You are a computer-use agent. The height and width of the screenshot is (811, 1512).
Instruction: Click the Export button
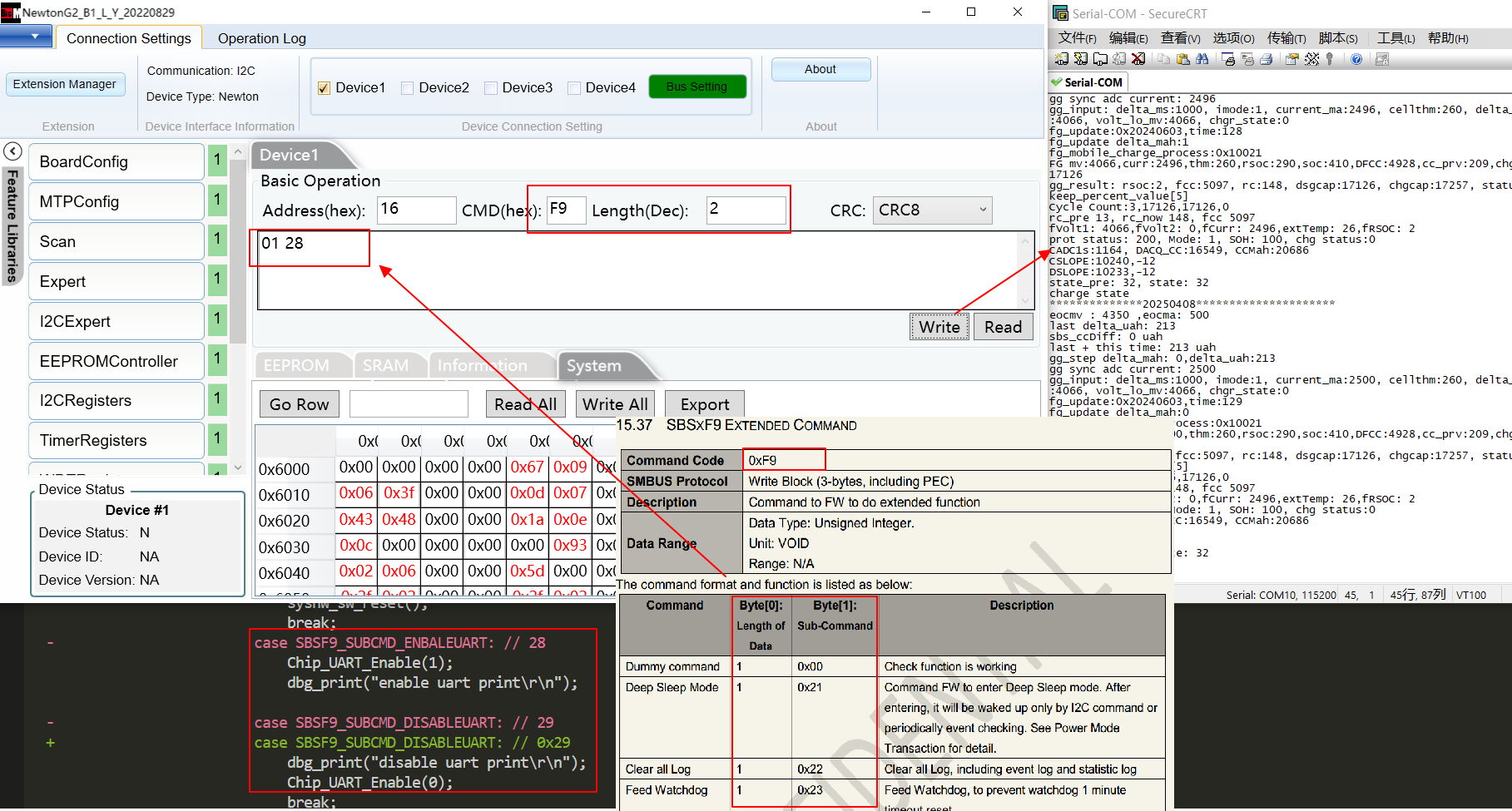[x=705, y=404]
